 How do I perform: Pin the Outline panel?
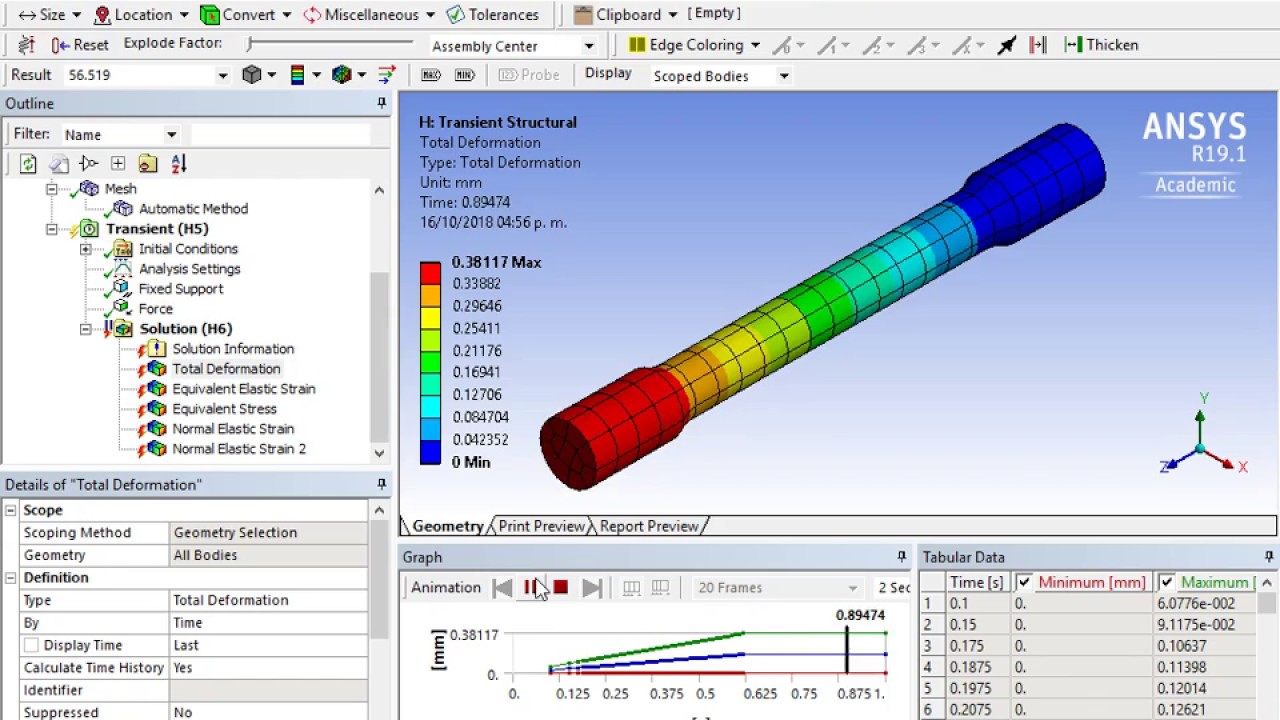point(381,103)
